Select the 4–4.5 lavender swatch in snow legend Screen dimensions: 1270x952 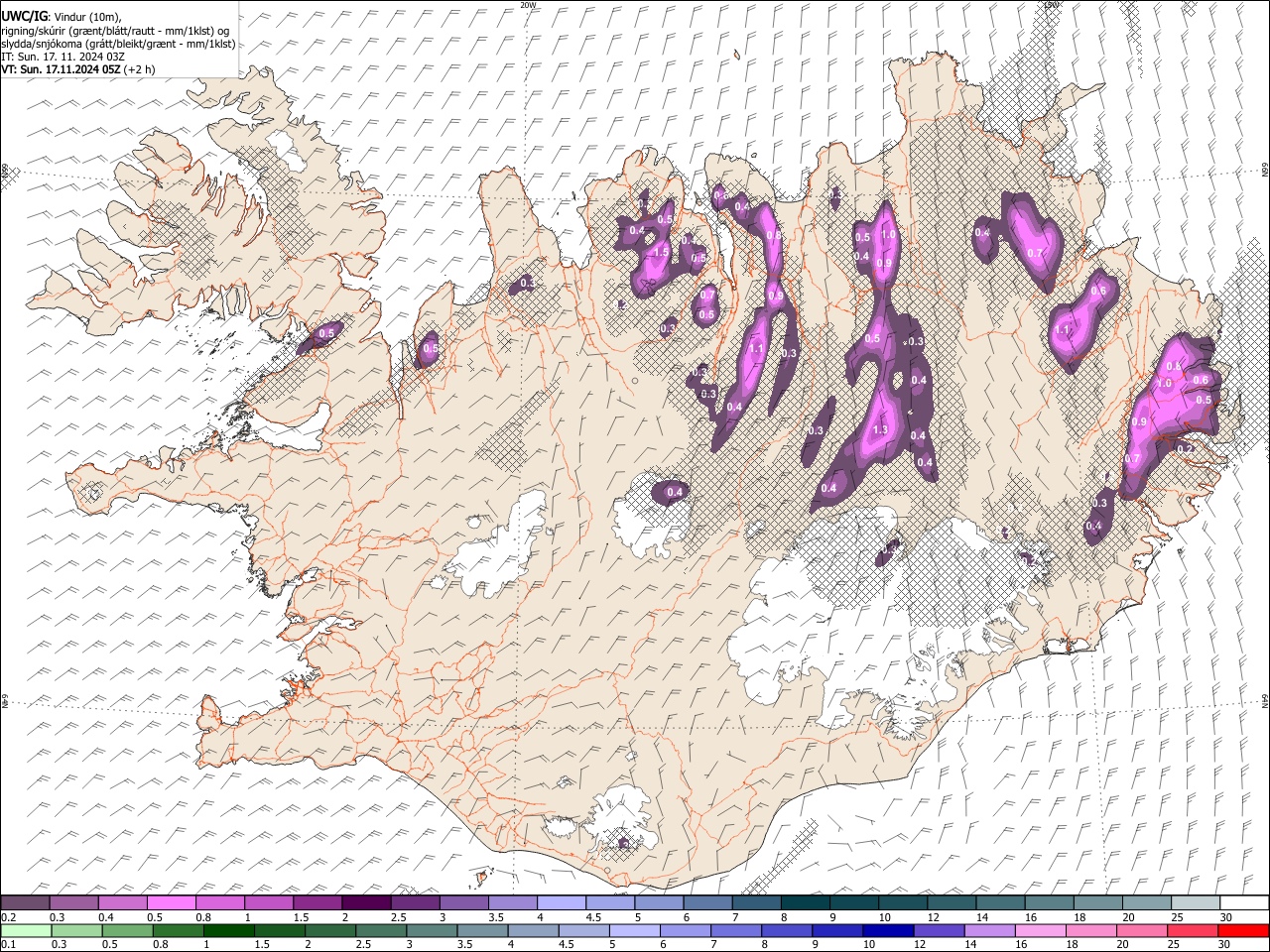[x=562, y=902]
